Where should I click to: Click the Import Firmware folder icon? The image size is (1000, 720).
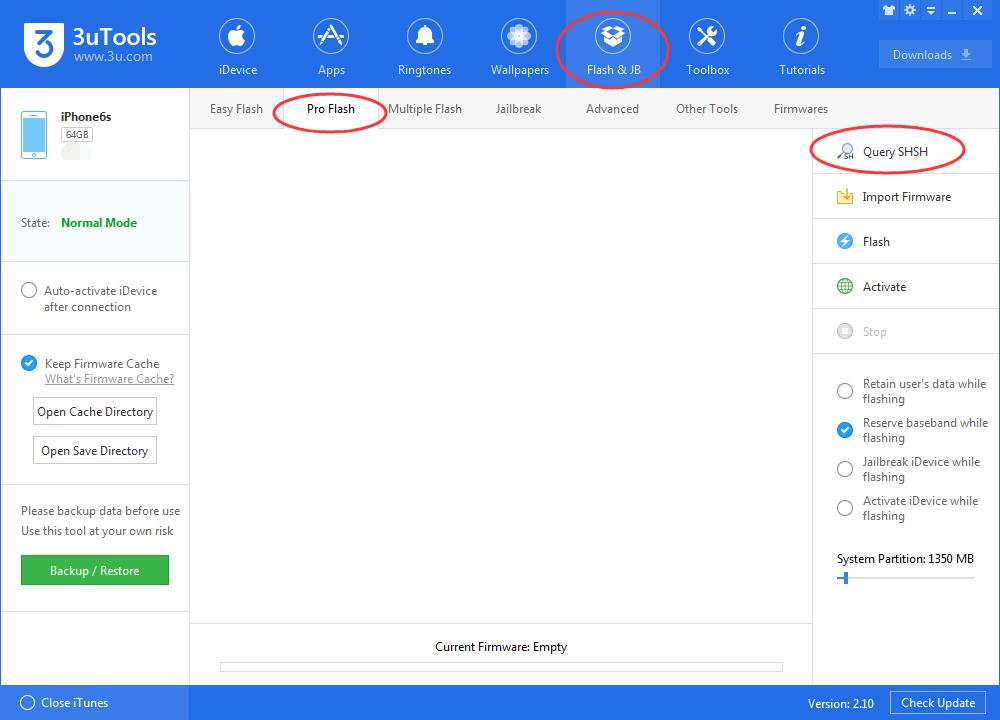tap(844, 196)
